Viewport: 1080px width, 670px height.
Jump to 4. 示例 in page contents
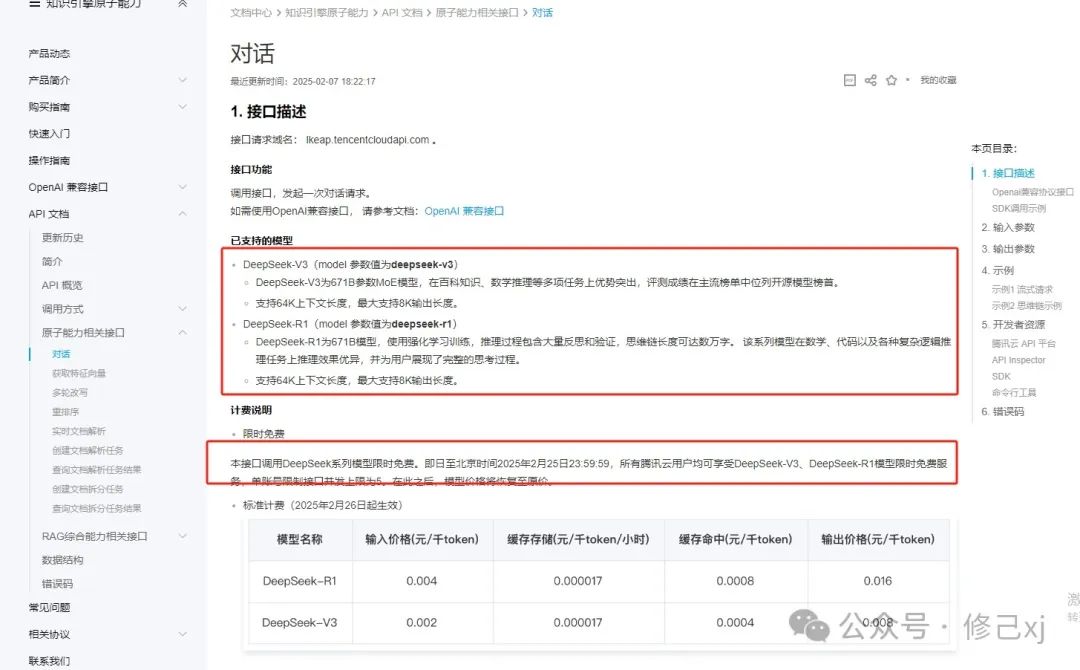point(997,270)
